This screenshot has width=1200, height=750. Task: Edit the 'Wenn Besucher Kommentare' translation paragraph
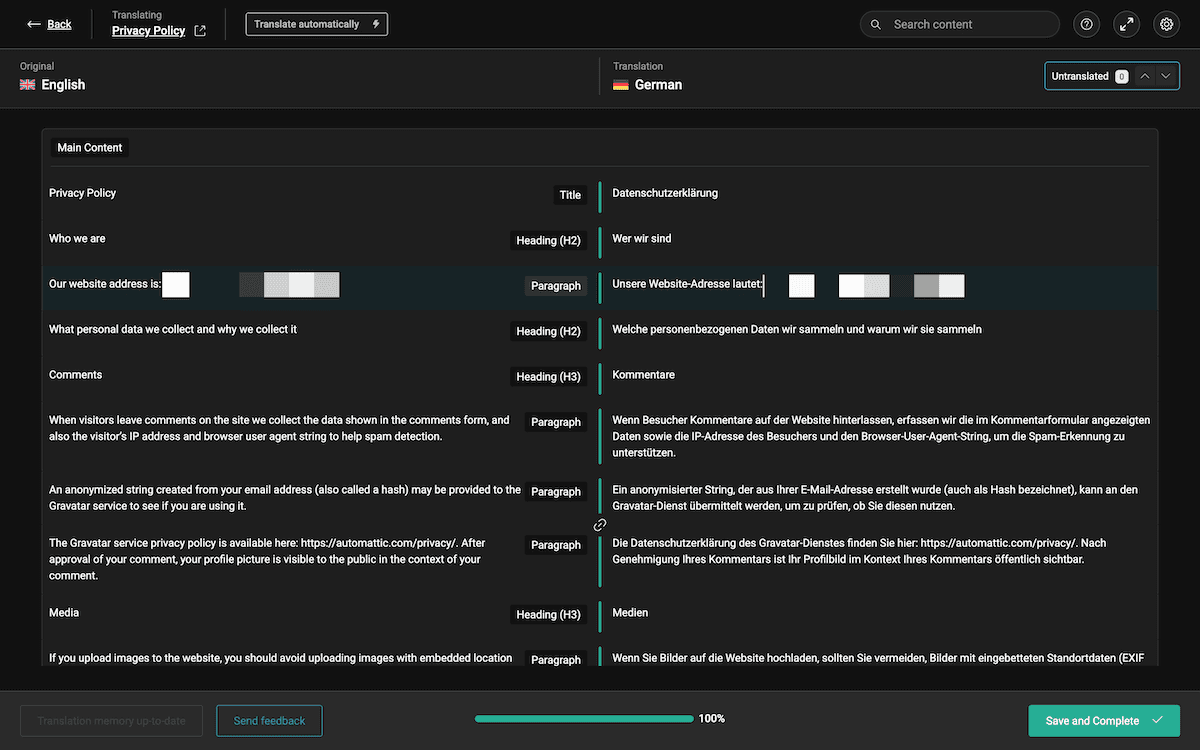pos(881,436)
